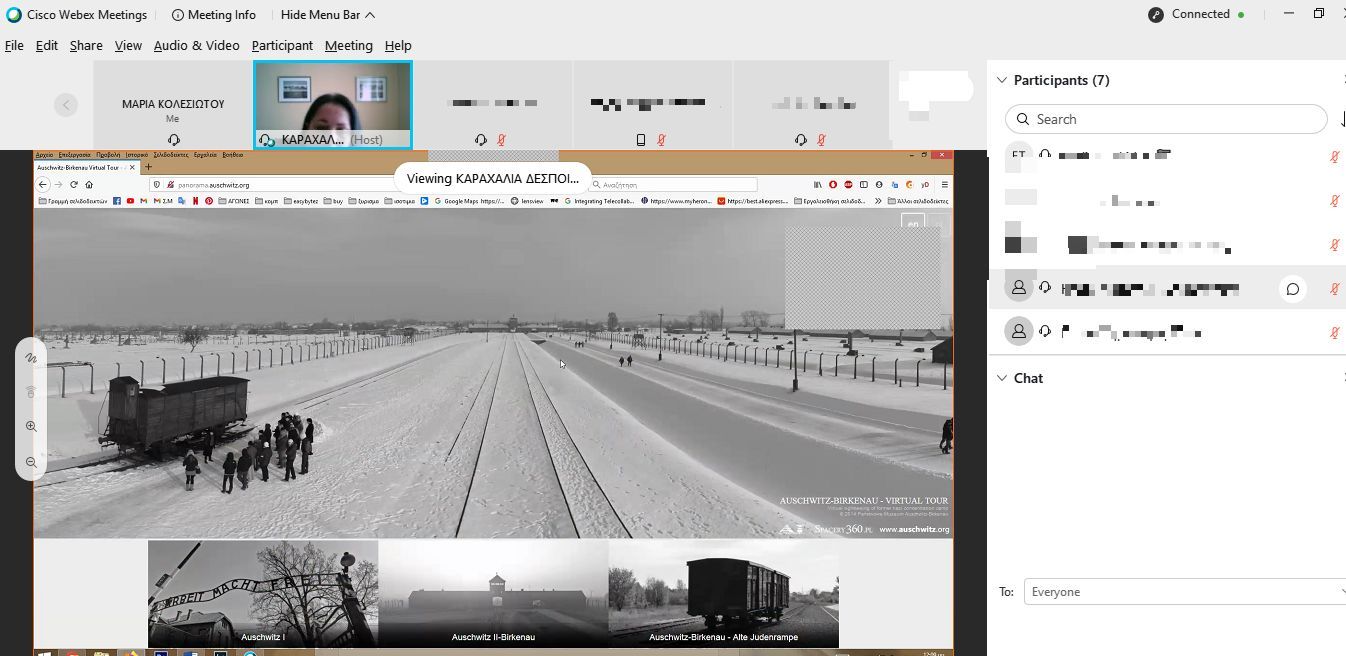Zoom out of the shared screen

tap(31, 463)
